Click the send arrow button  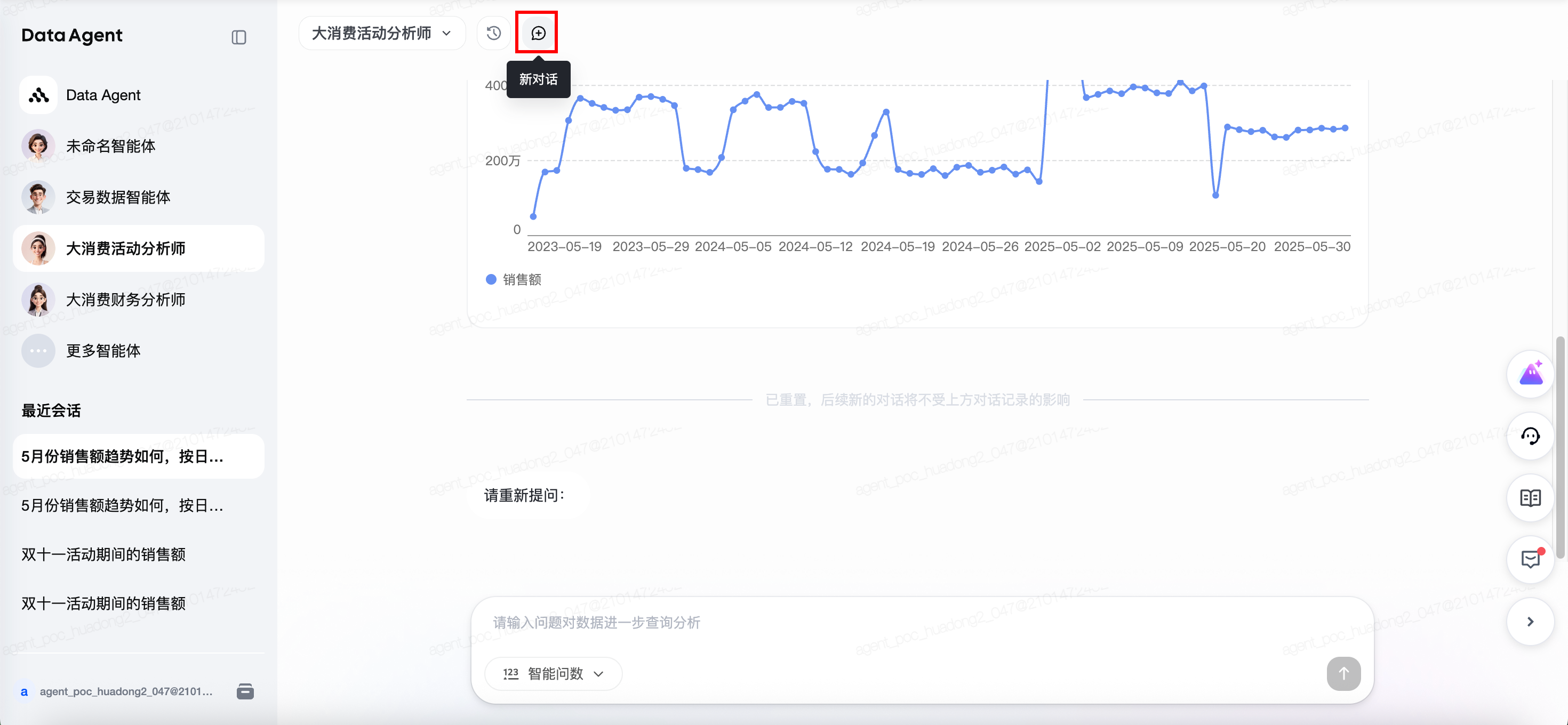pyautogui.click(x=1343, y=673)
